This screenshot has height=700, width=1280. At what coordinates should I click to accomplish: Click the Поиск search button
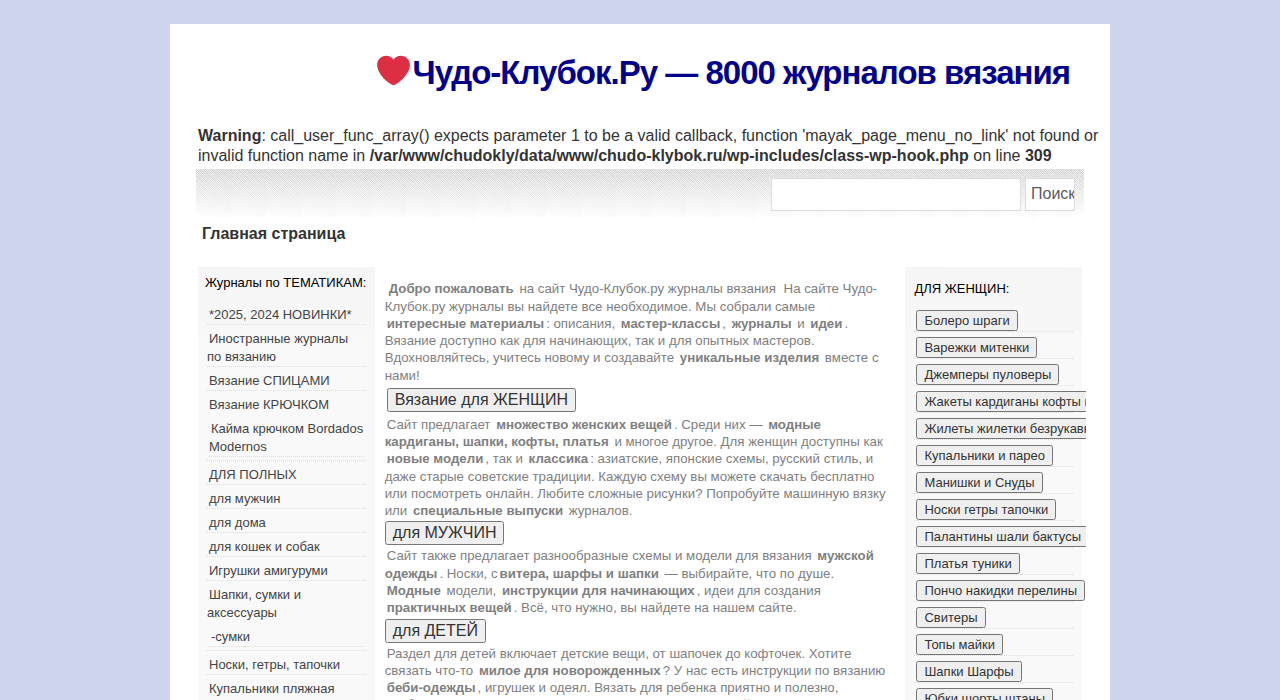click(1050, 194)
